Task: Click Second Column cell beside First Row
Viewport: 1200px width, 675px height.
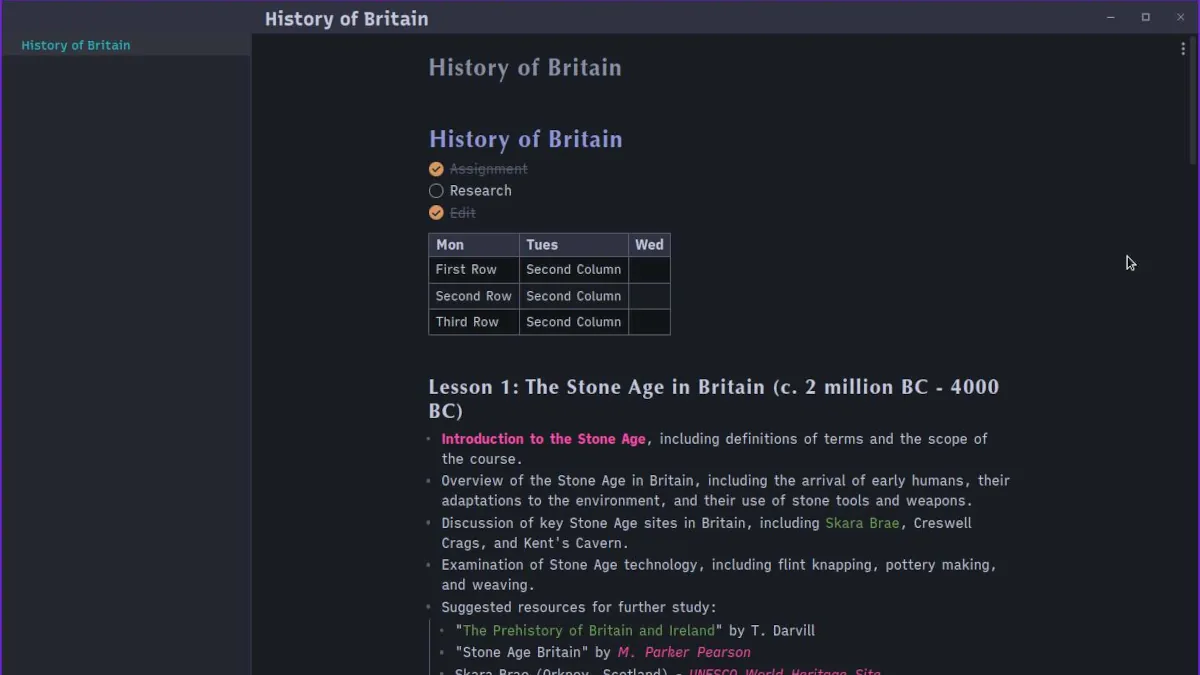Action: pos(574,270)
